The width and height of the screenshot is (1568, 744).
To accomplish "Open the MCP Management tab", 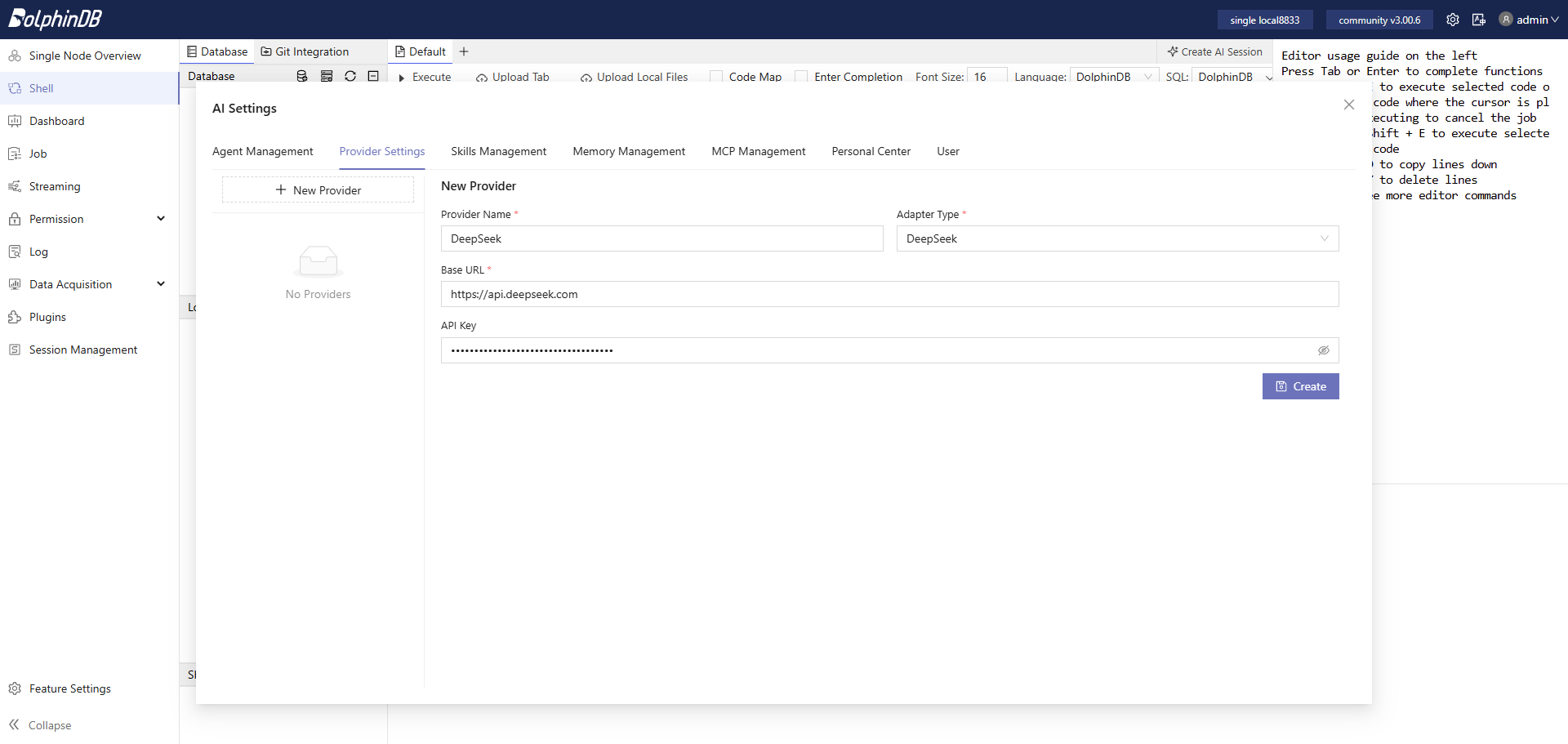I will click(759, 151).
